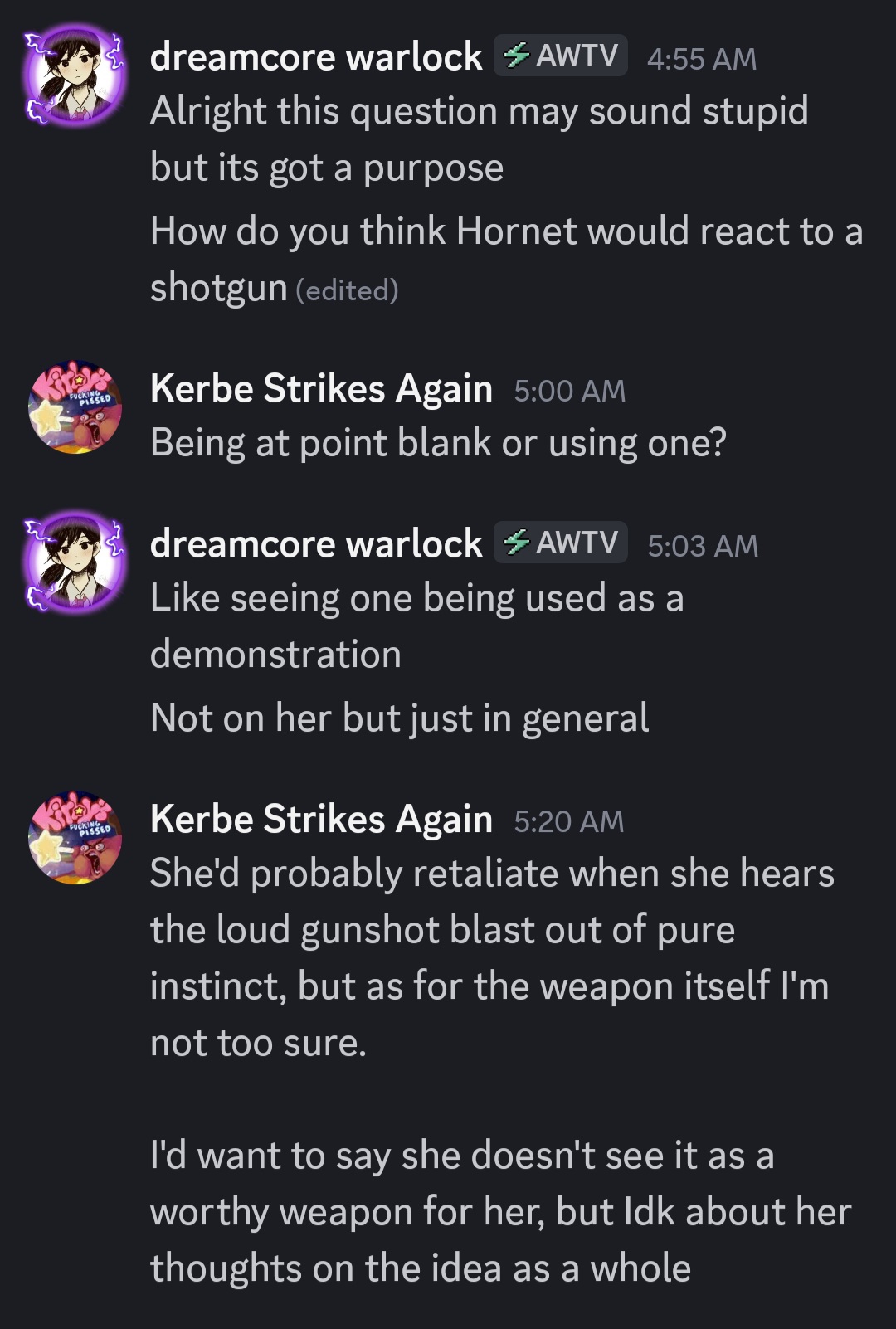Screen dimensions: 896x1329
Task: Tap the 5:00 AM timestamp
Action: 569,391
